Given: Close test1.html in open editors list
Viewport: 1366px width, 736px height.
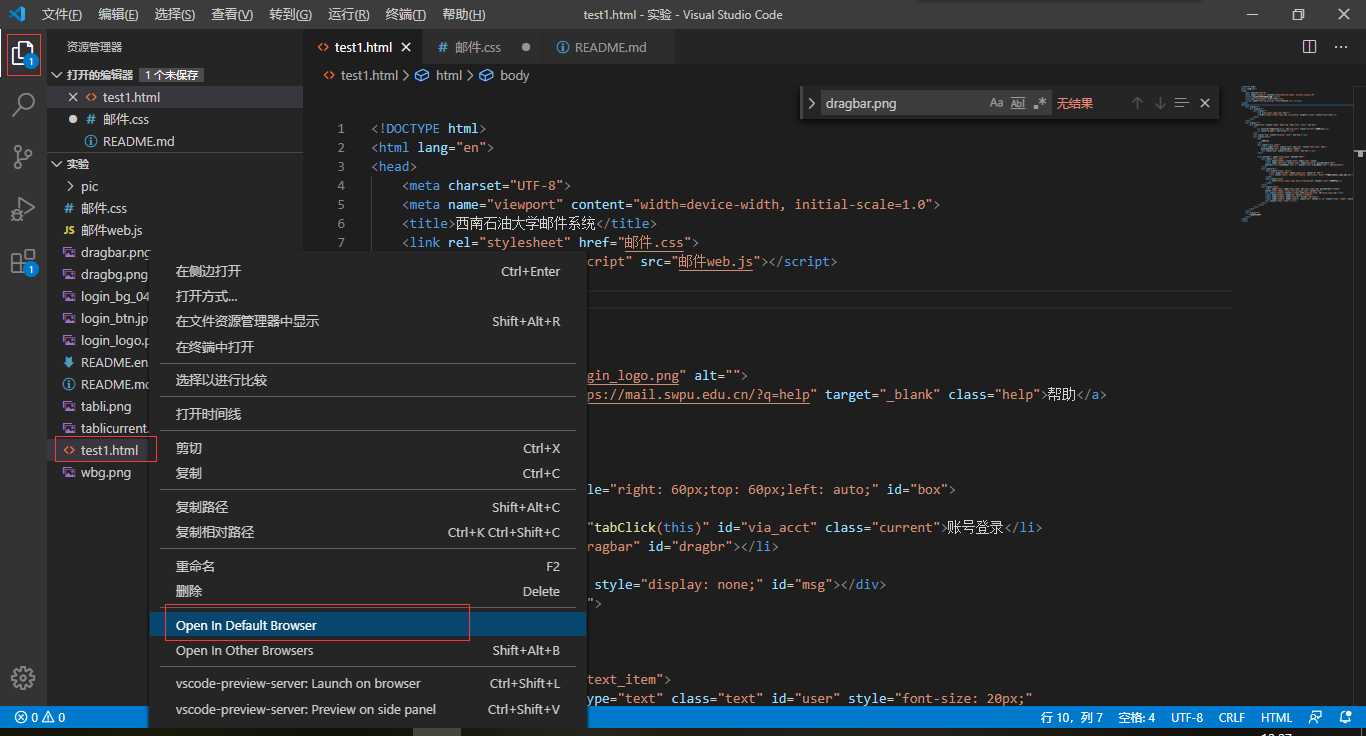Looking at the screenshot, I should coord(72,97).
